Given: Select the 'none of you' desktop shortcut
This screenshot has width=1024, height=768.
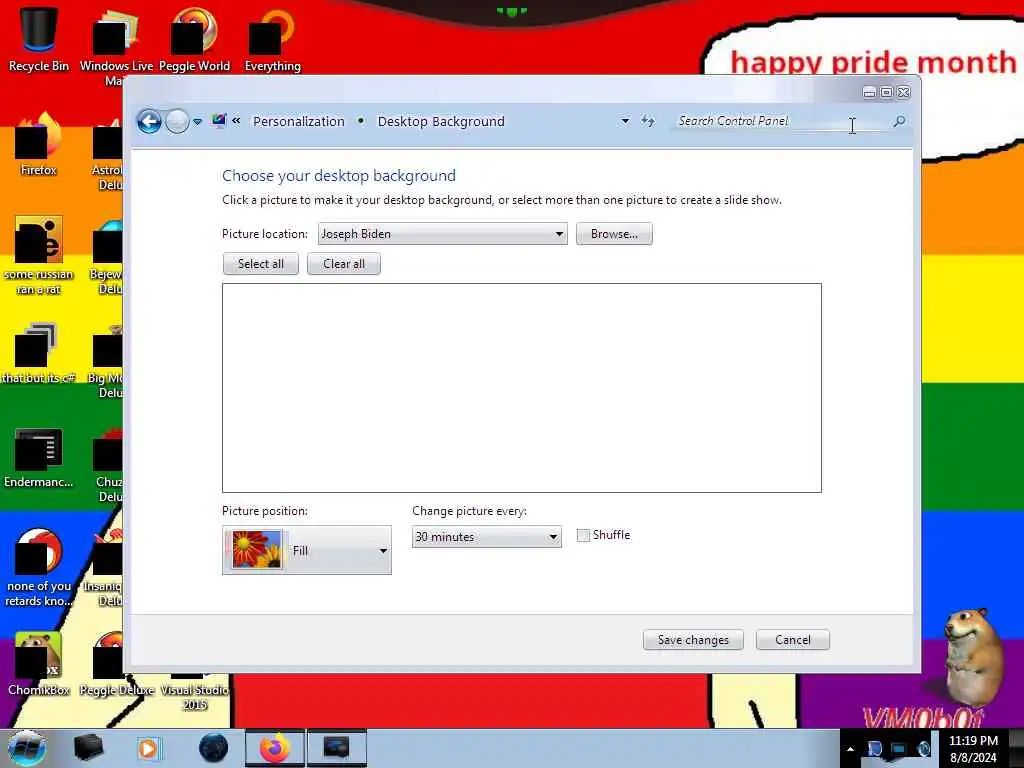Looking at the screenshot, I should point(39,568).
